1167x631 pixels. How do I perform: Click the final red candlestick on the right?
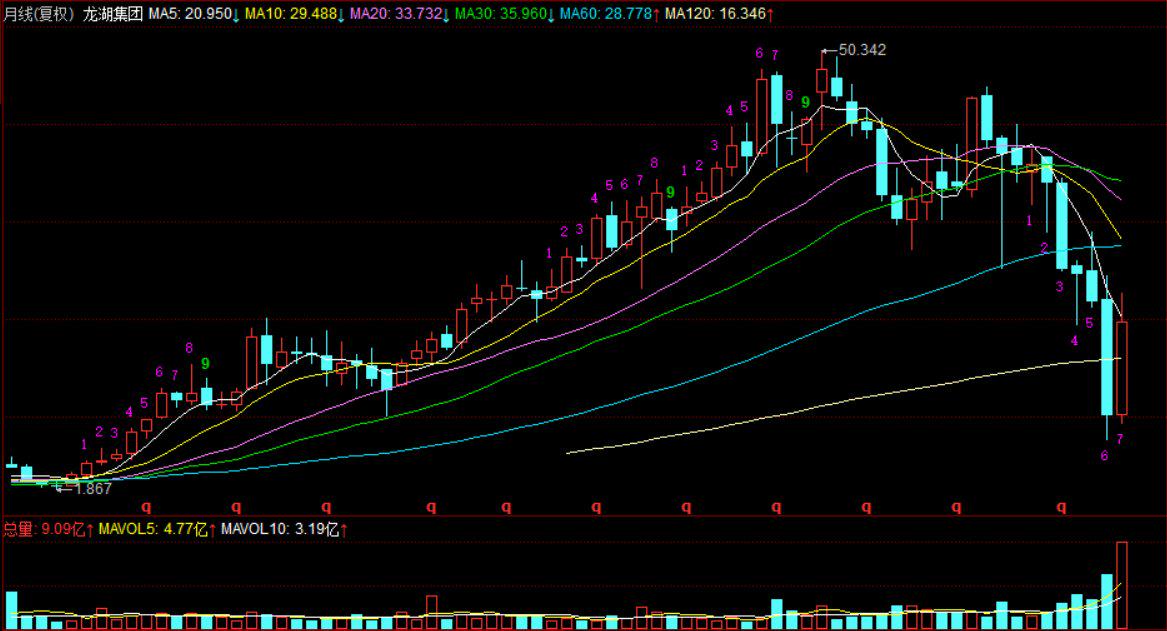pos(1122,367)
